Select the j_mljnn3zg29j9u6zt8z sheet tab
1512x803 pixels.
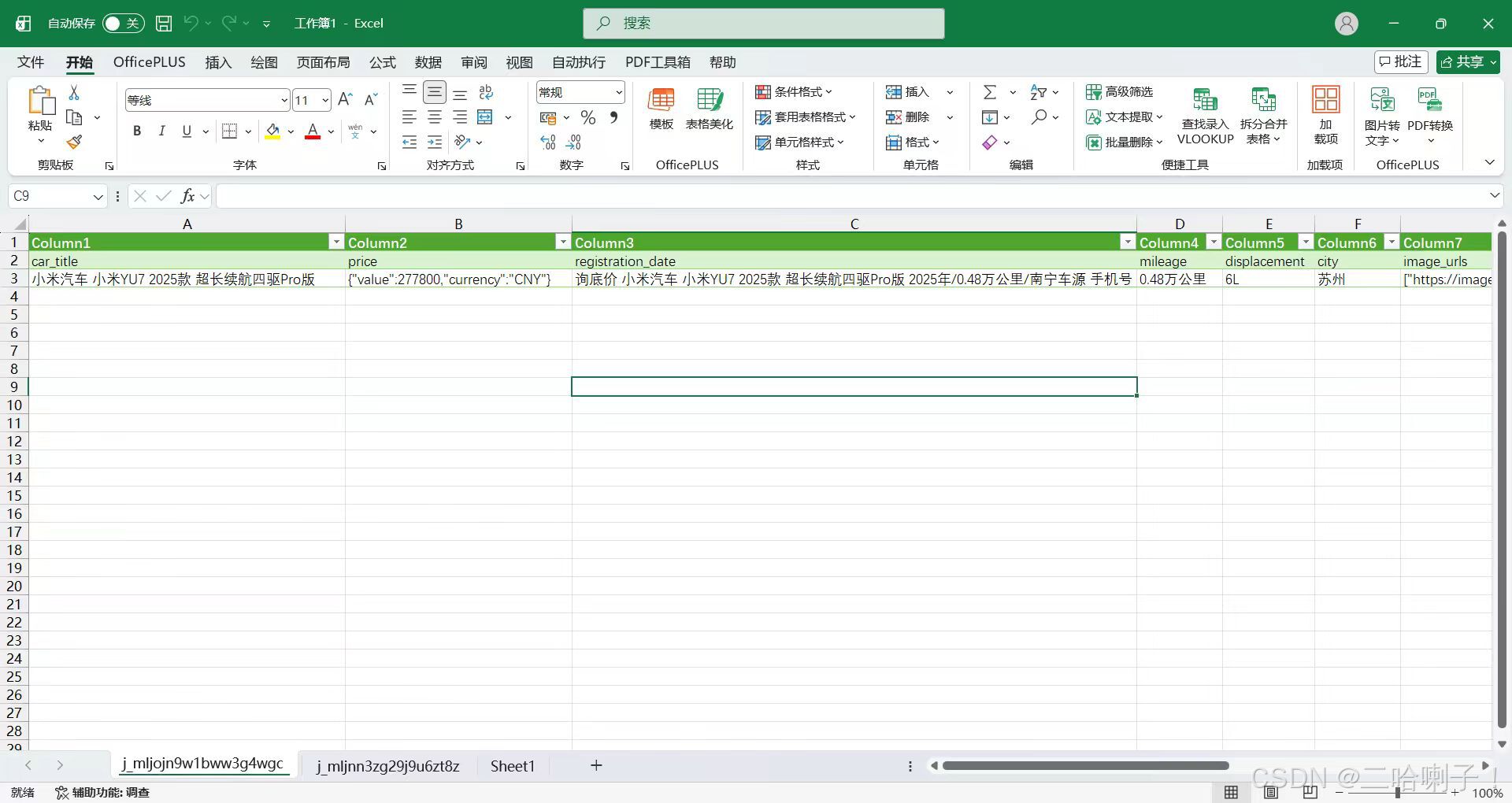(x=388, y=766)
